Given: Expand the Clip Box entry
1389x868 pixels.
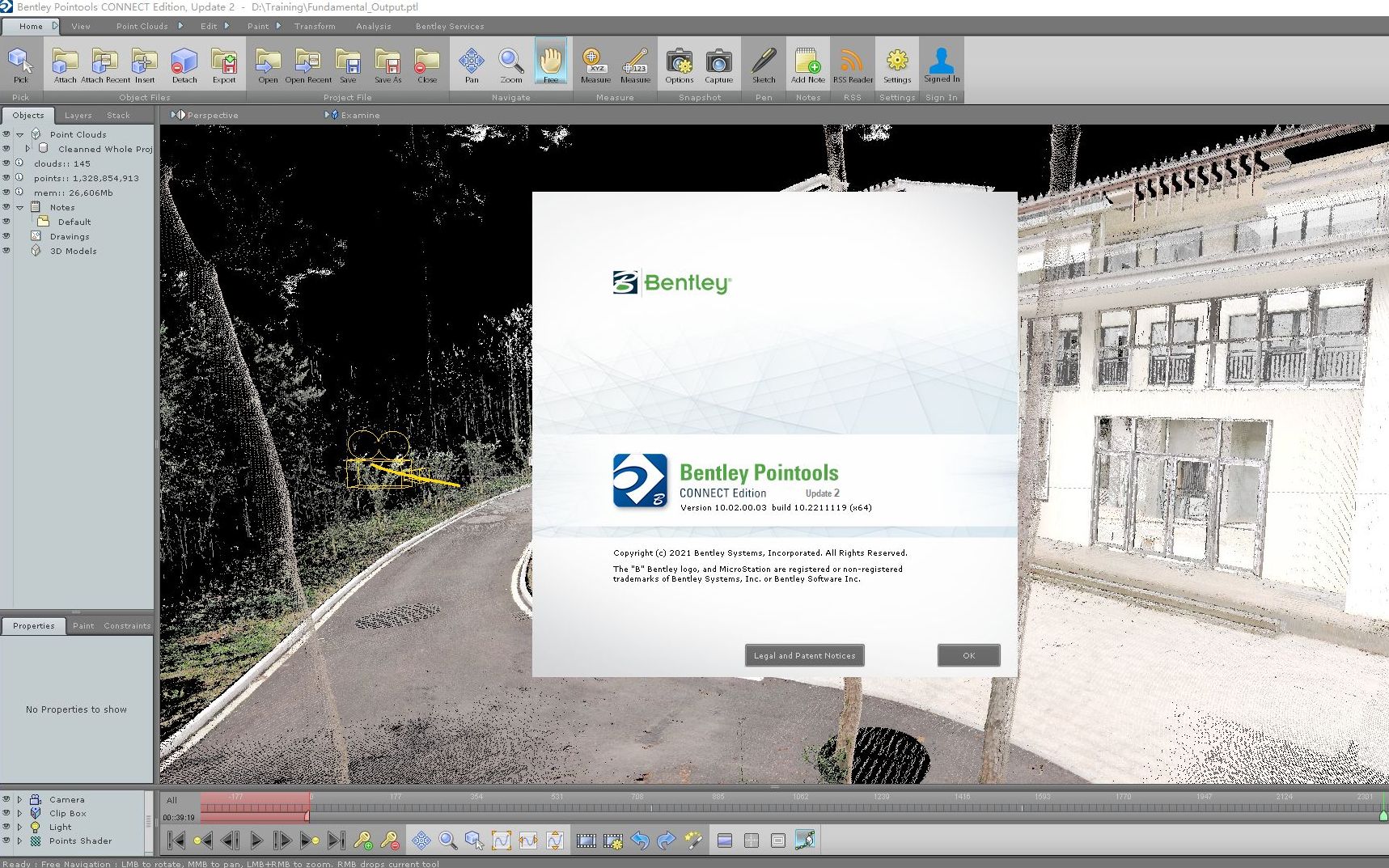Looking at the screenshot, I should [x=20, y=813].
